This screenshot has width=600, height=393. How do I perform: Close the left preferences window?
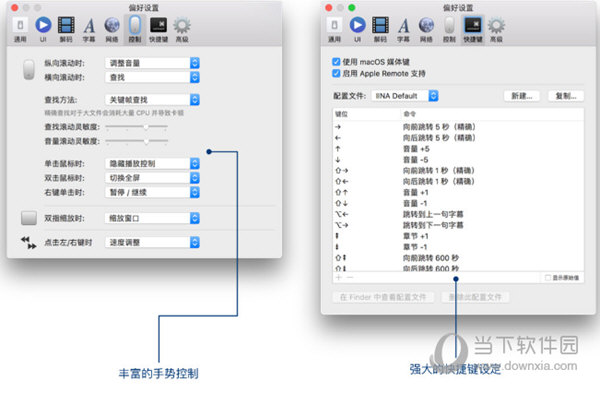pos(15,8)
